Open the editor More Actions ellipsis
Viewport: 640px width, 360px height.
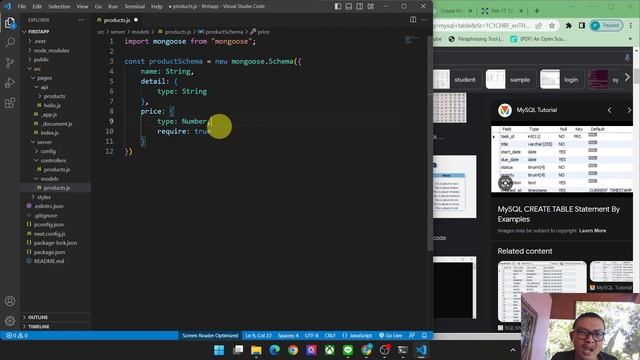424,20
